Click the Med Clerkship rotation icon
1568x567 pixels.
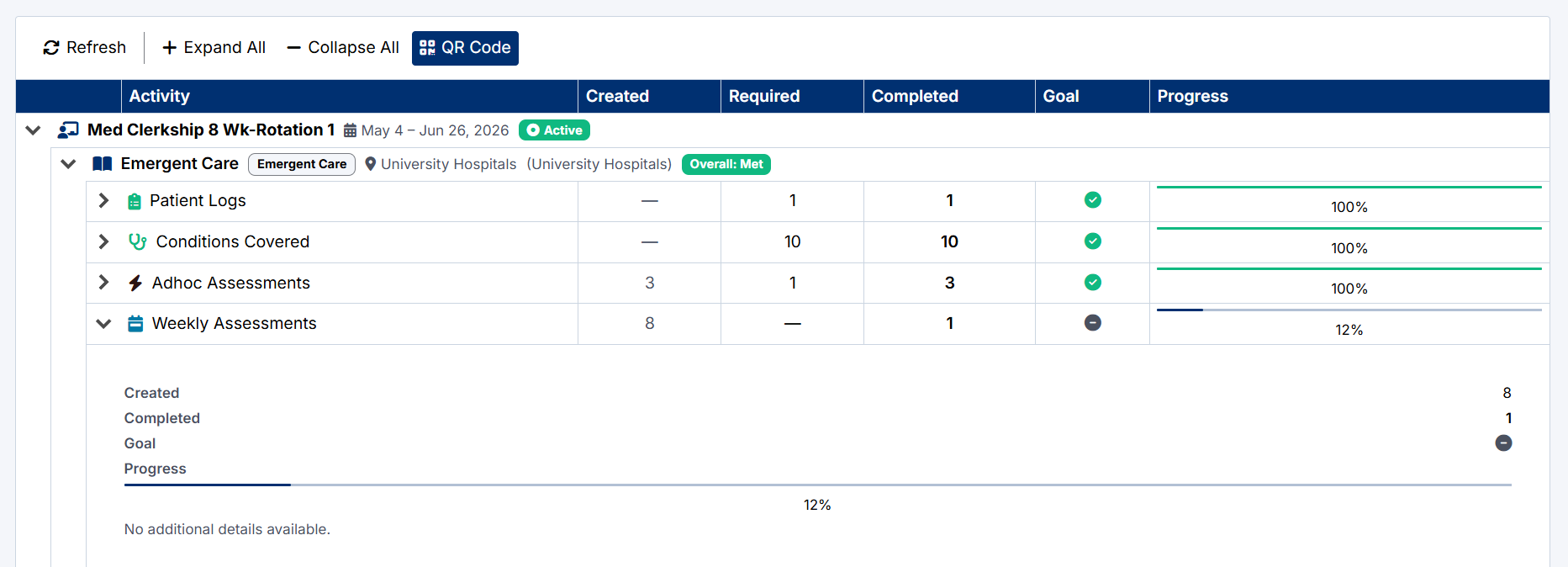click(68, 130)
